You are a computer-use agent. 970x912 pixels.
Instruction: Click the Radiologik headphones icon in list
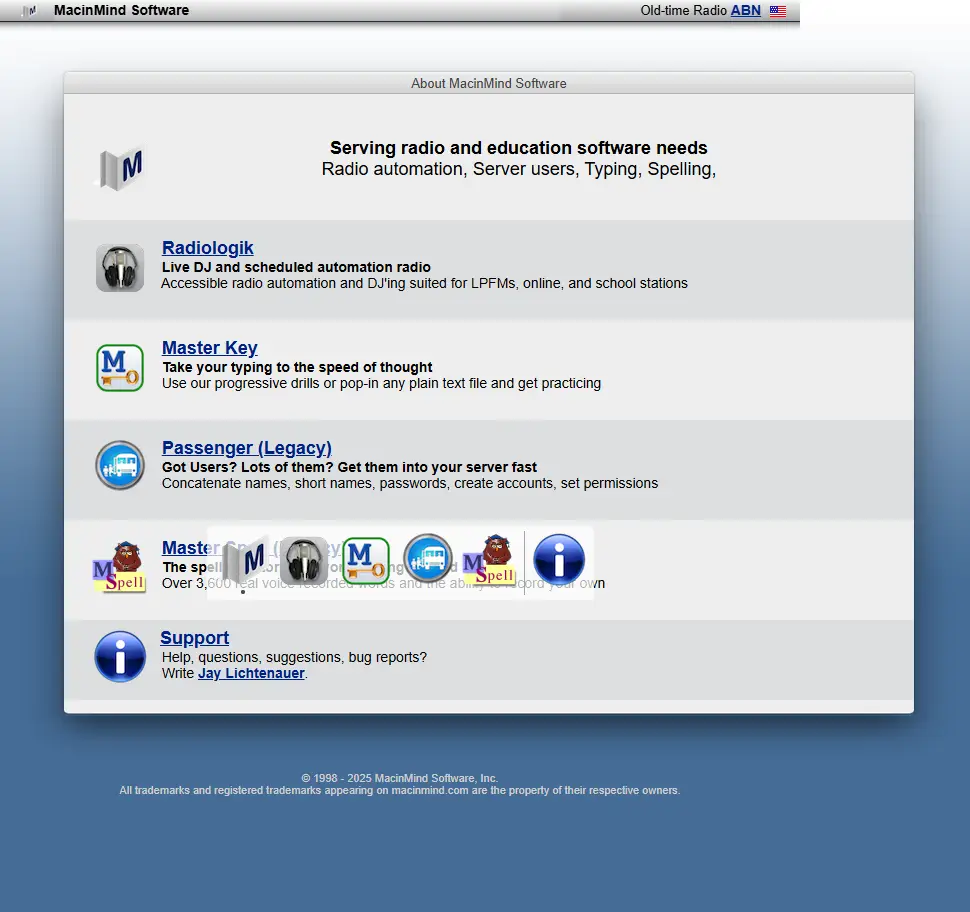120,268
